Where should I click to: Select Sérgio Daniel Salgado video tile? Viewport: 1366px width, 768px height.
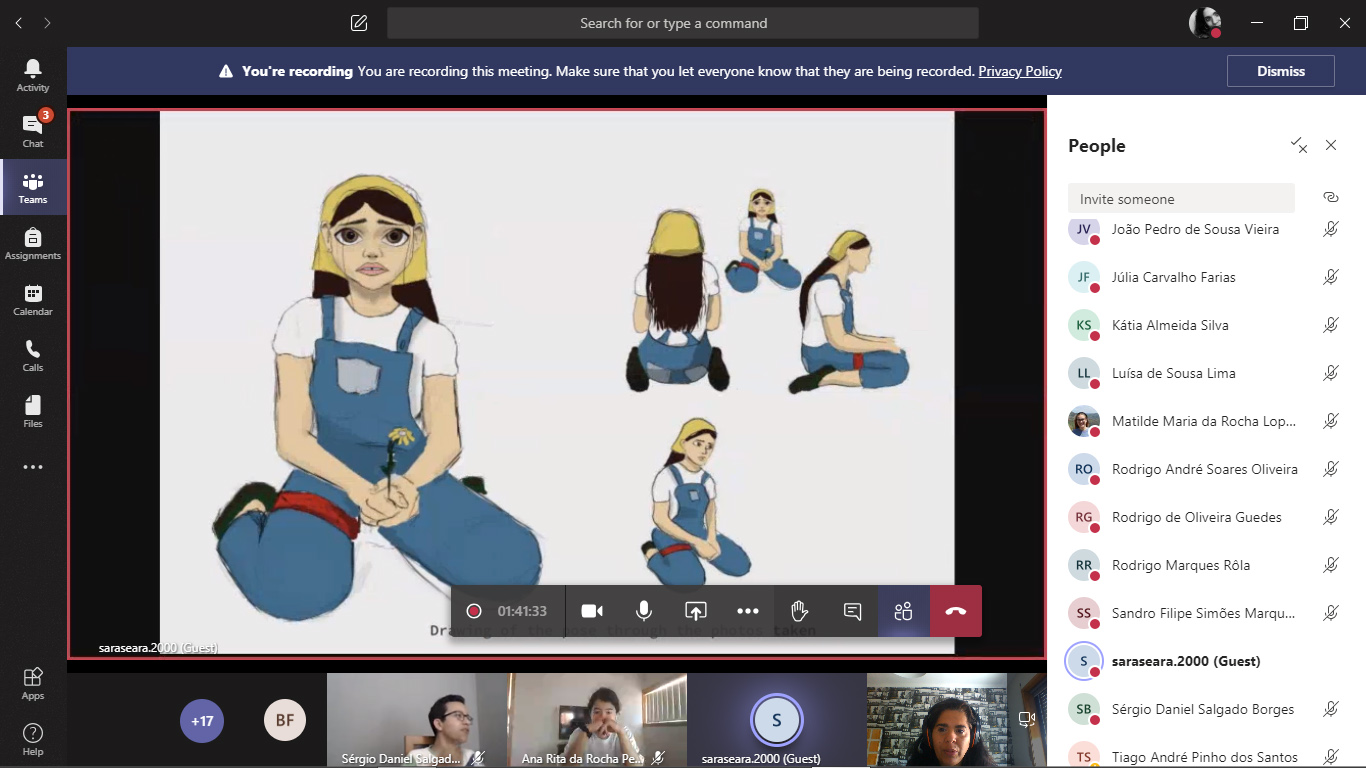pyautogui.click(x=417, y=720)
